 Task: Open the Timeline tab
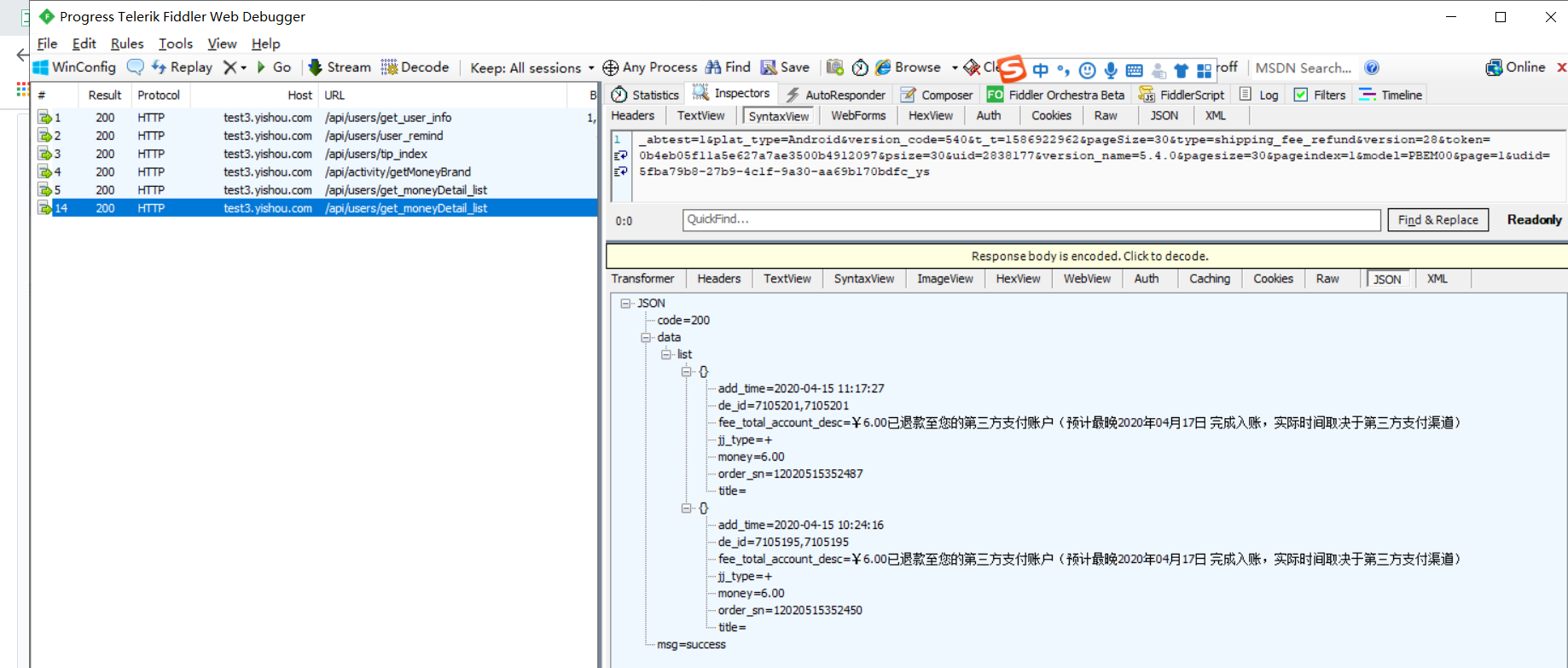1391,95
